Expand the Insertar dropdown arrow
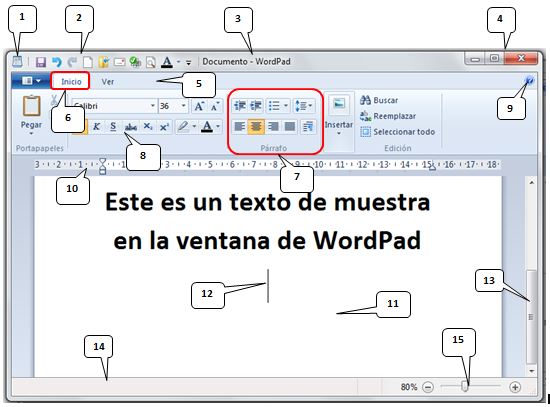 [339, 133]
